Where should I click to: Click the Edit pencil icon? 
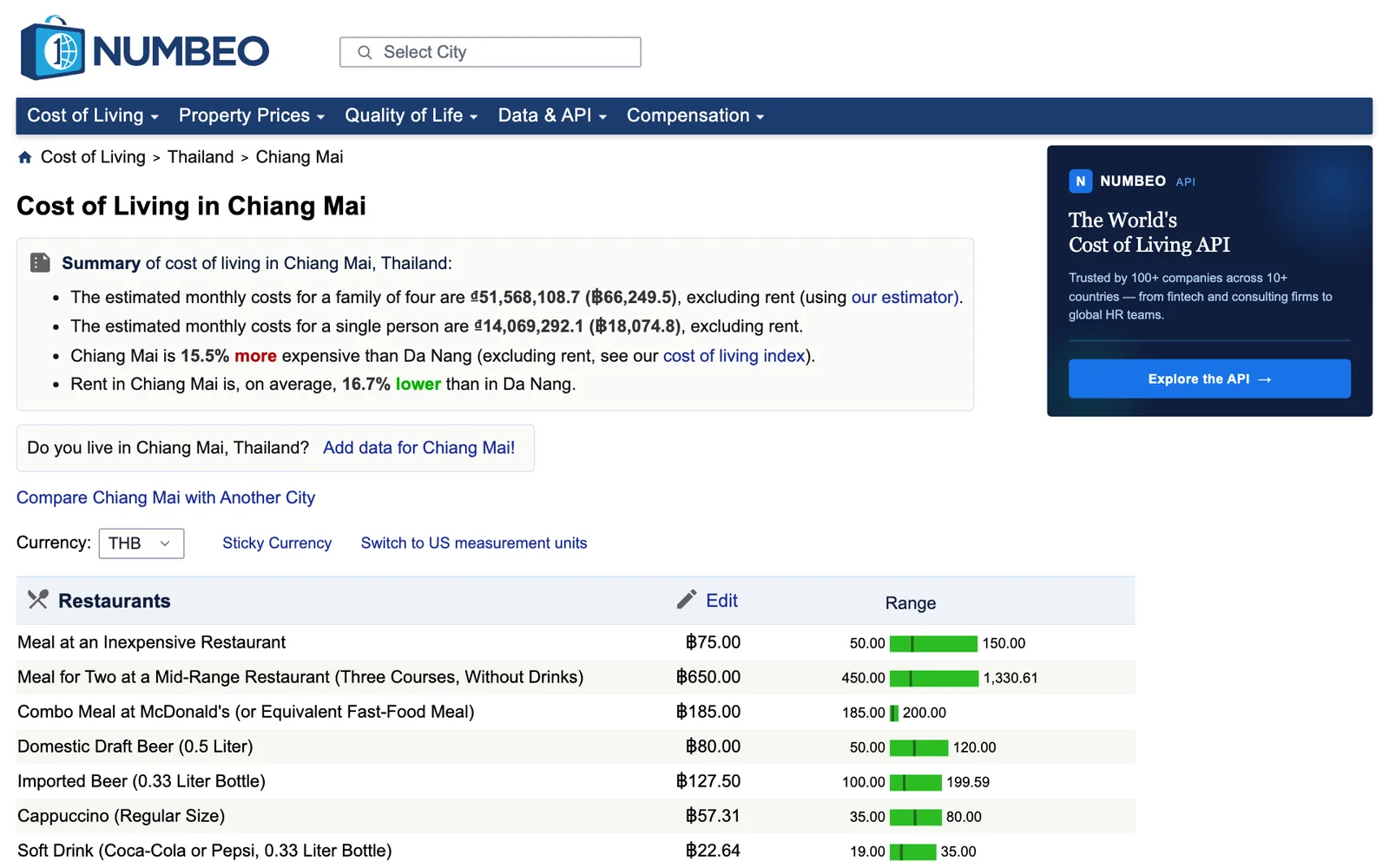coord(687,600)
